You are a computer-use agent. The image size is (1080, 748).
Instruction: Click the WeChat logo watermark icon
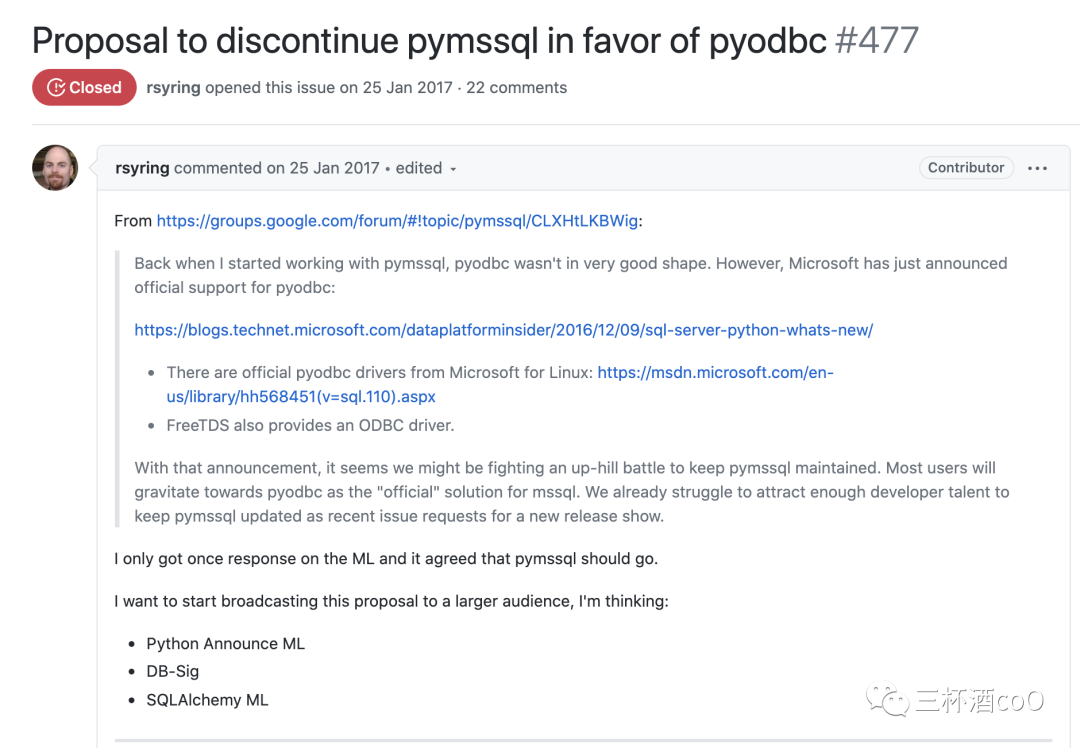[x=889, y=699]
